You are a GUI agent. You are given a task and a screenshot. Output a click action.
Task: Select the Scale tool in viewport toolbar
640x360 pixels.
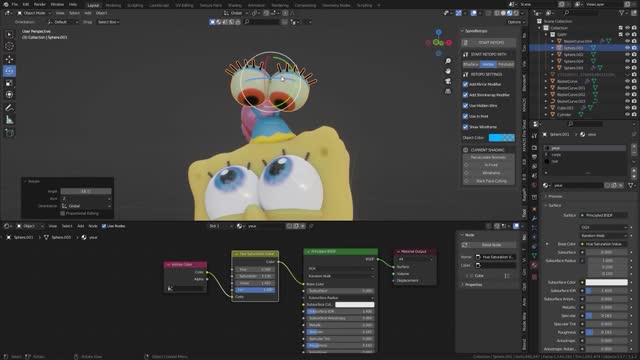(x=9, y=83)
